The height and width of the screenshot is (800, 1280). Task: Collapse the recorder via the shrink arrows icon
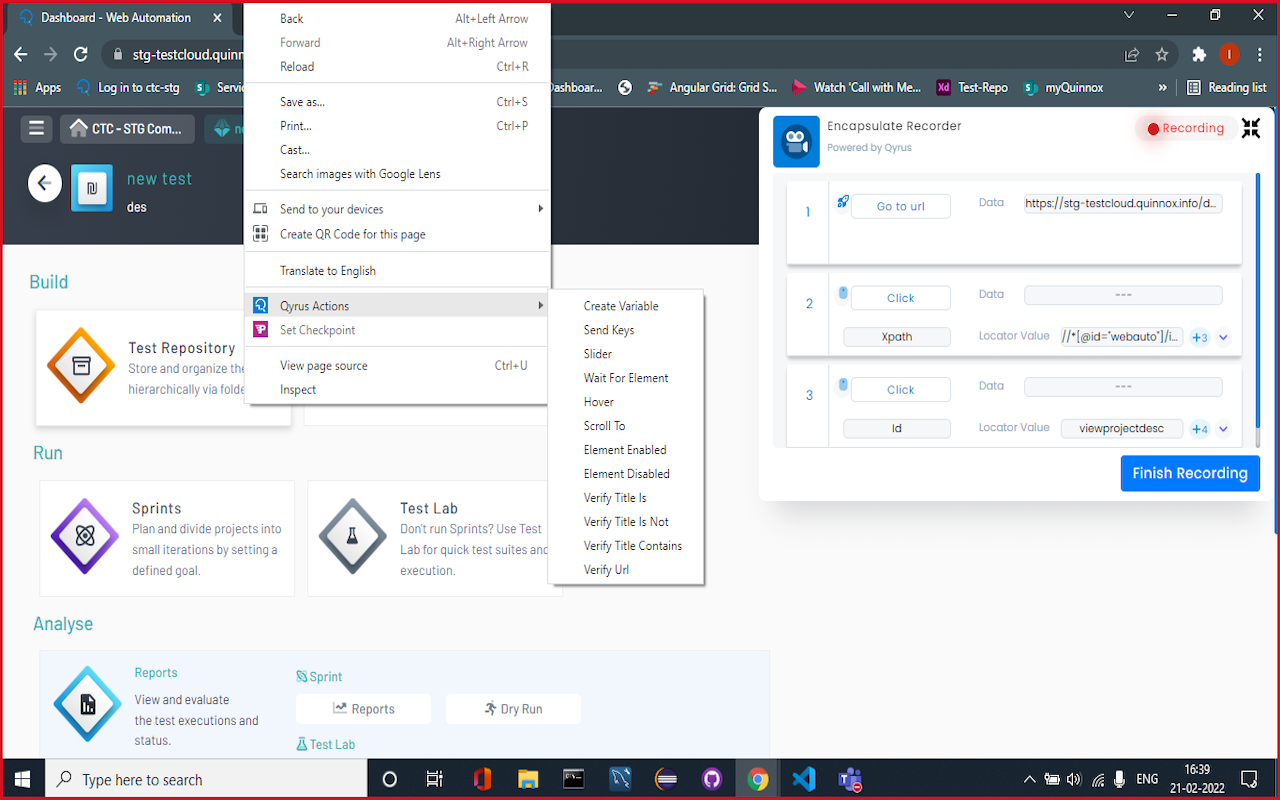coord(1250,128)
